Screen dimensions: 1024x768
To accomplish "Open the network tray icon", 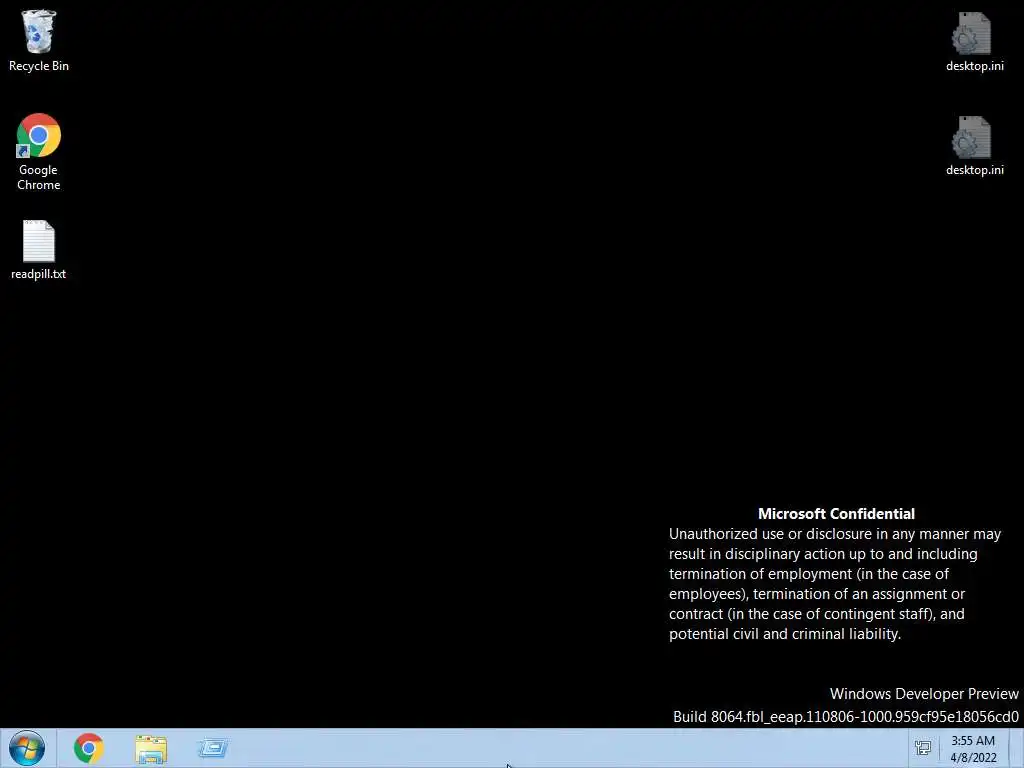I will [x=923, y=748].
